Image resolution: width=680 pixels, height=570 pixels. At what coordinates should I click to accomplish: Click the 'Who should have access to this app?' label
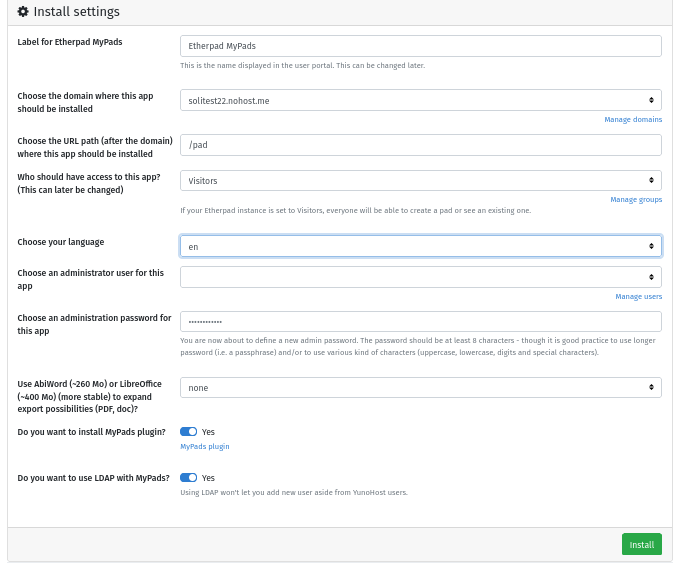(x=89, y=183)
